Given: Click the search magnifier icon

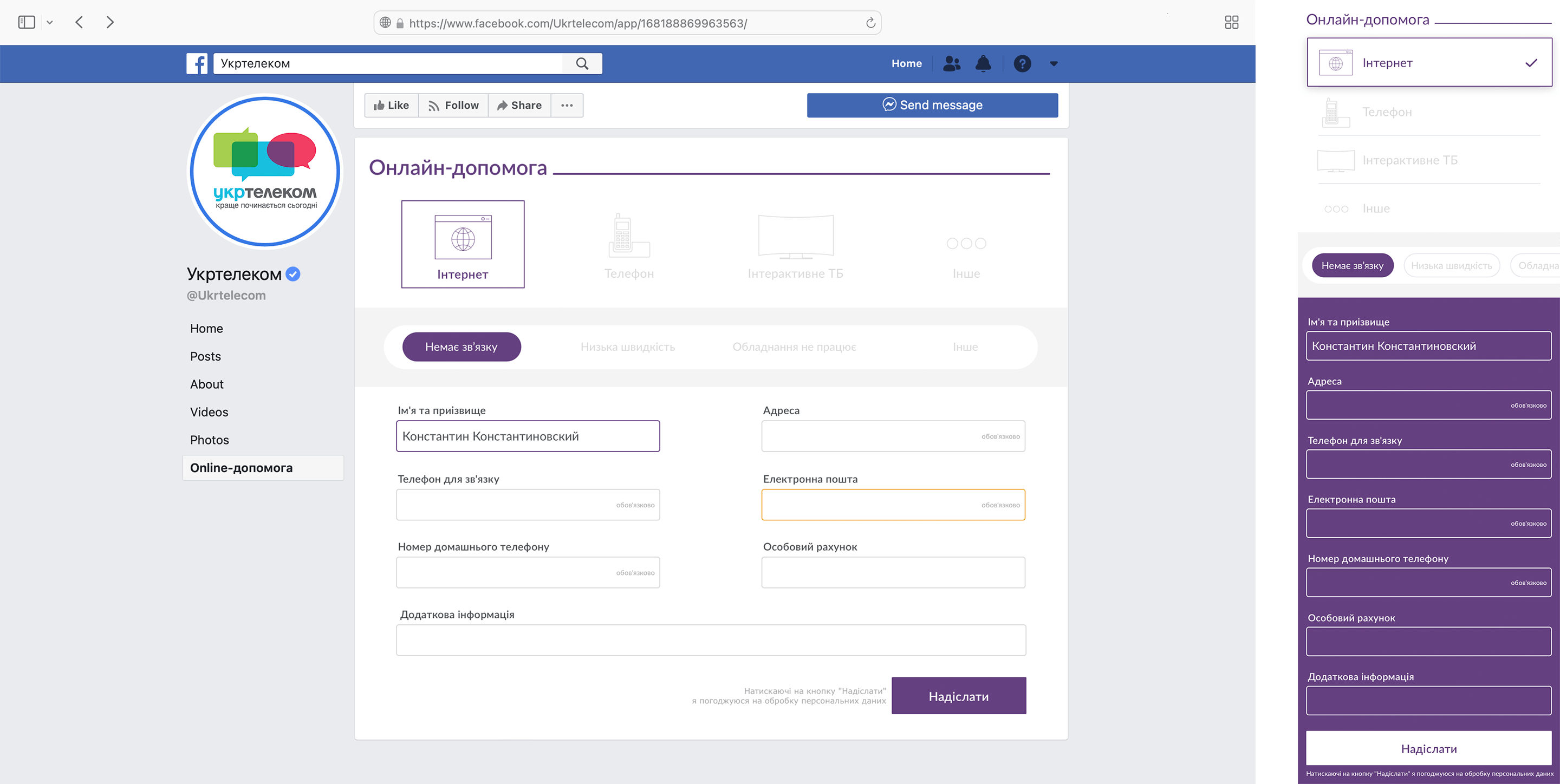Looking at the screenshot, I should (582, 63).
